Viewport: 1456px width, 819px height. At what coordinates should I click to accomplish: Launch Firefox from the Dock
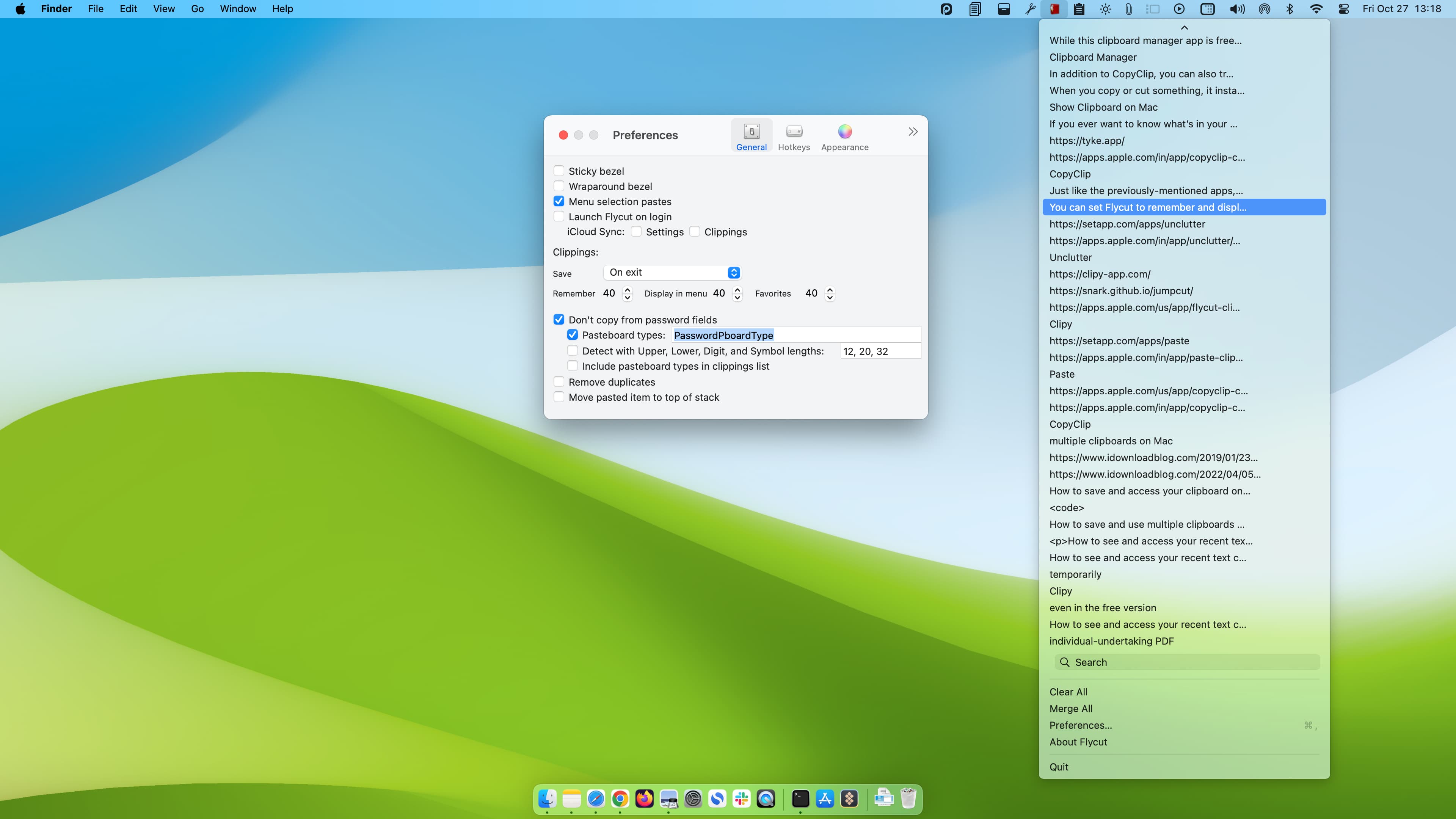pyautogui.click(x=644, y=799)
